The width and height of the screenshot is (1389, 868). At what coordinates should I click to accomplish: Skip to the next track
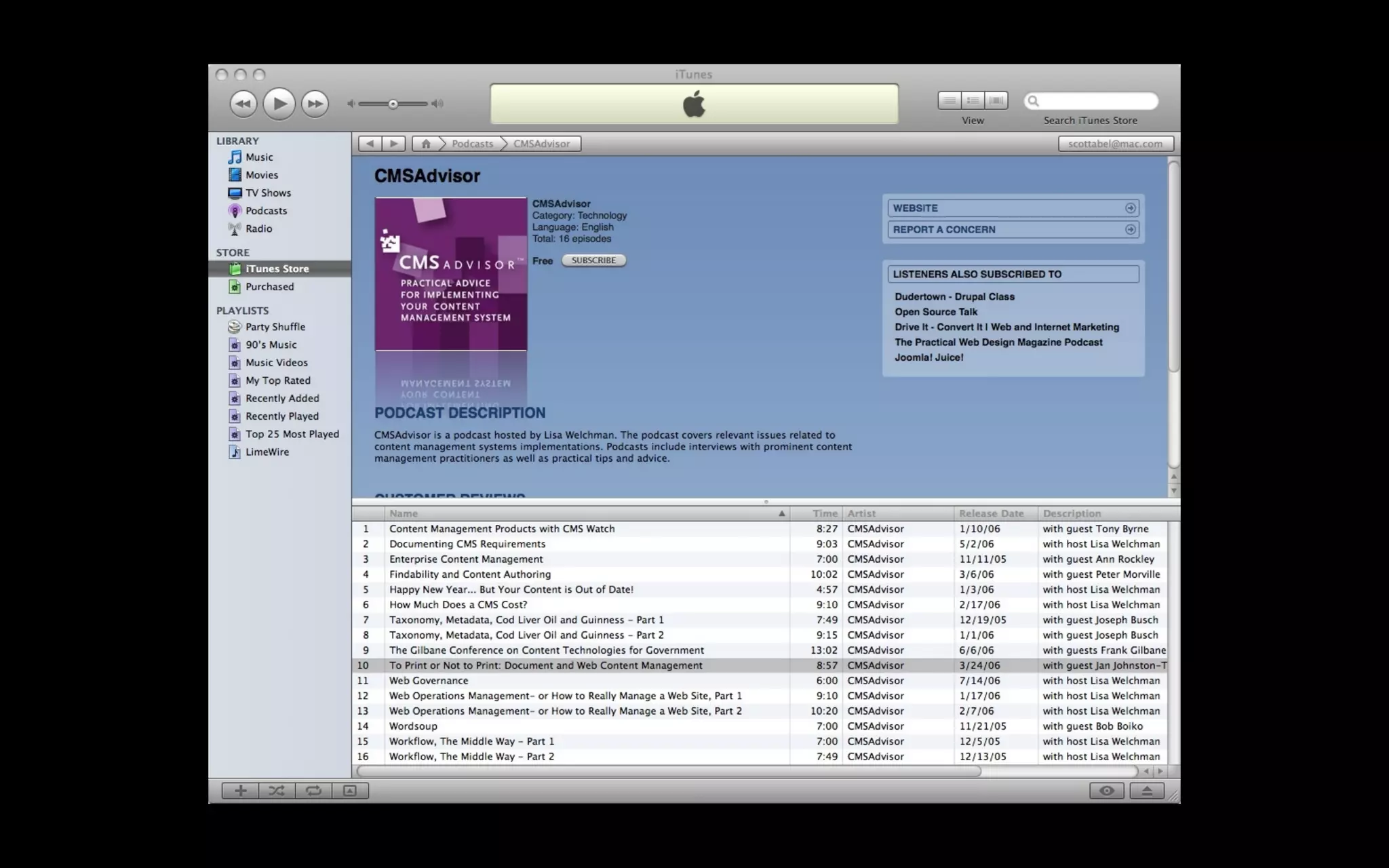click(315, 104)
